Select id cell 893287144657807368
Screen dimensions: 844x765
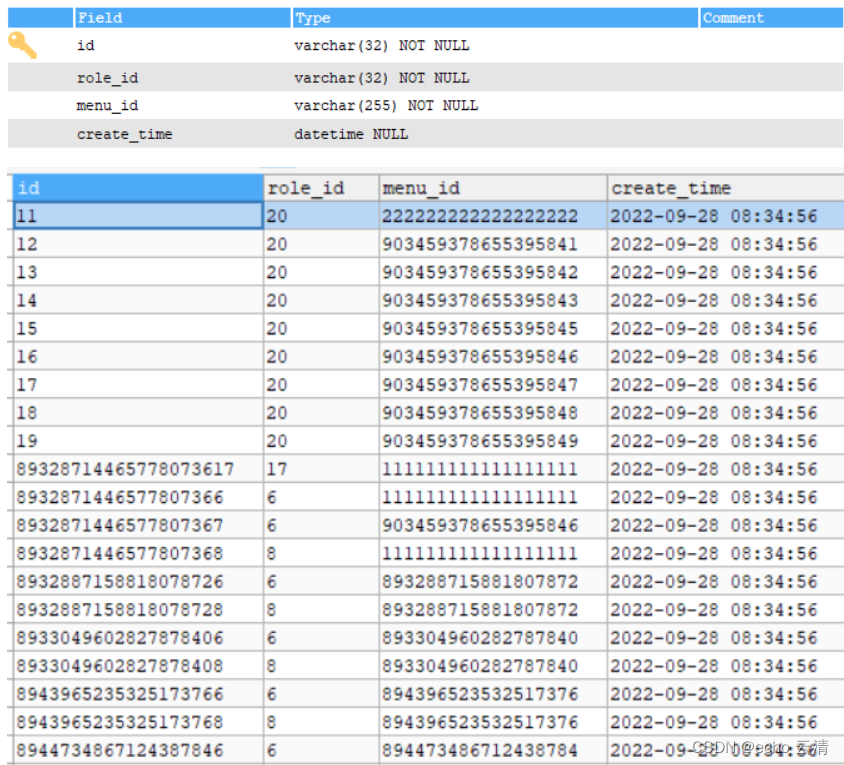[x=138, y=553]
